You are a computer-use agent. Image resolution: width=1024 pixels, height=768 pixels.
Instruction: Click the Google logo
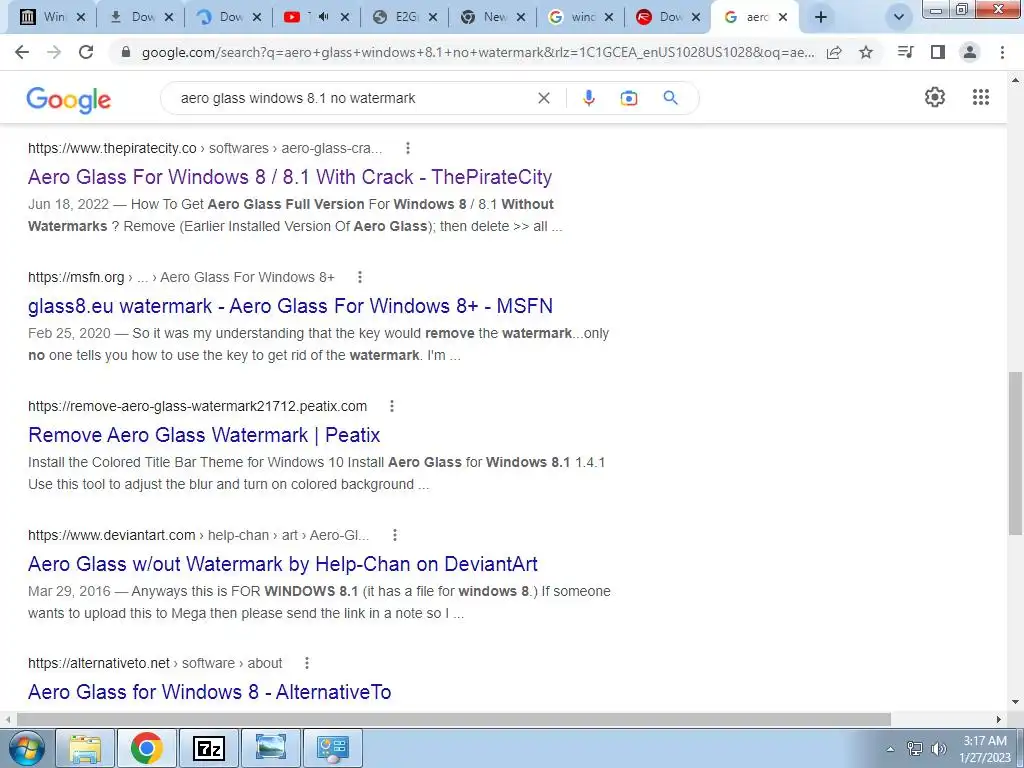click(69, 99)
